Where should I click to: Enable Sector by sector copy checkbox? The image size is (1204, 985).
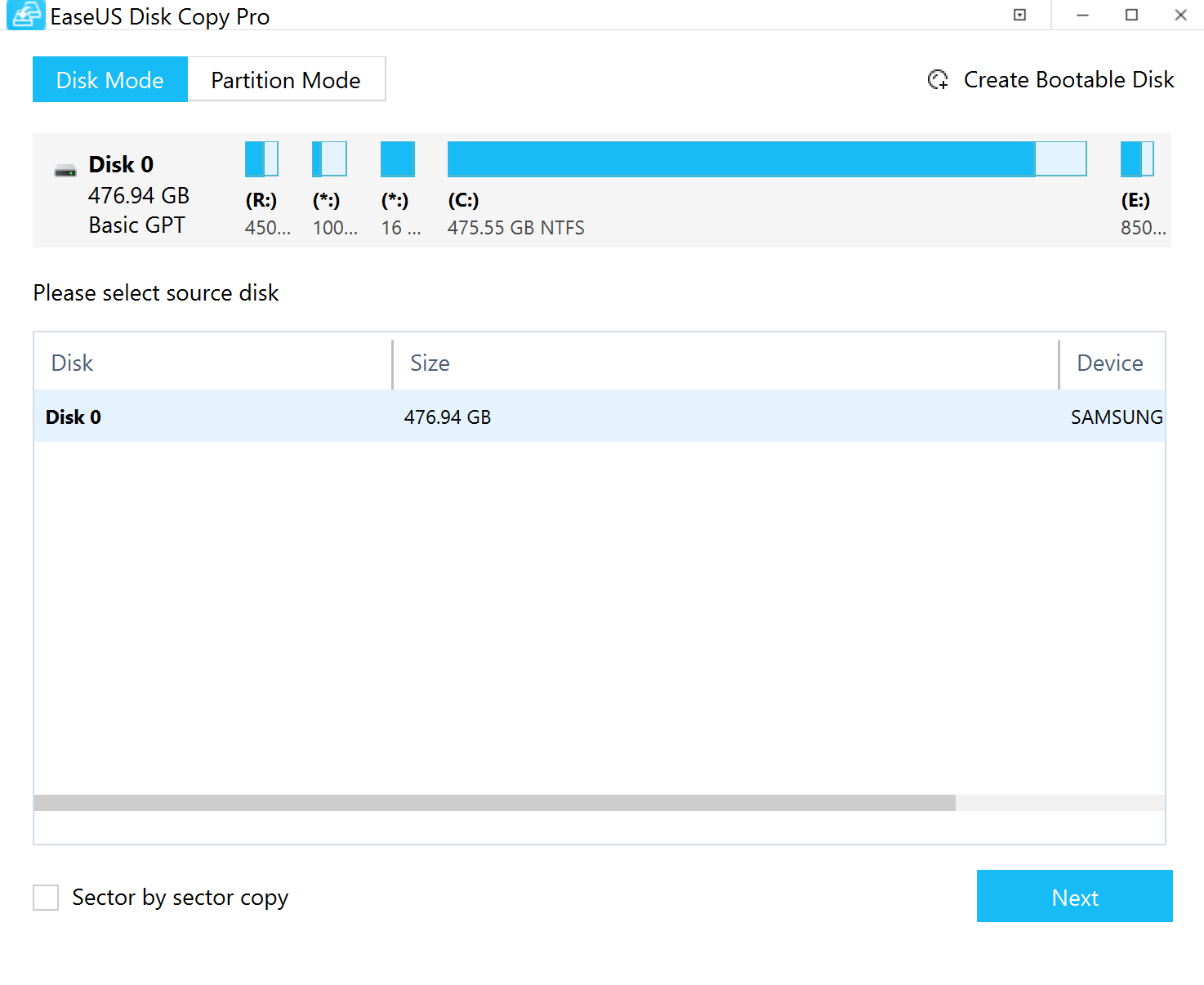point(46,897)
